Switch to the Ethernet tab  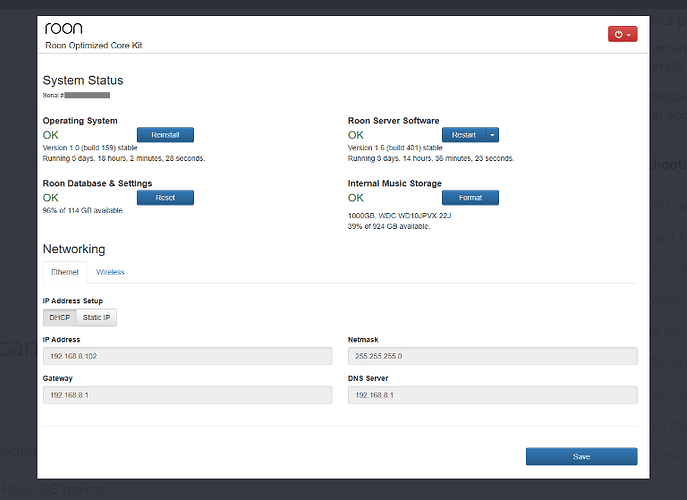pos(65,272)
